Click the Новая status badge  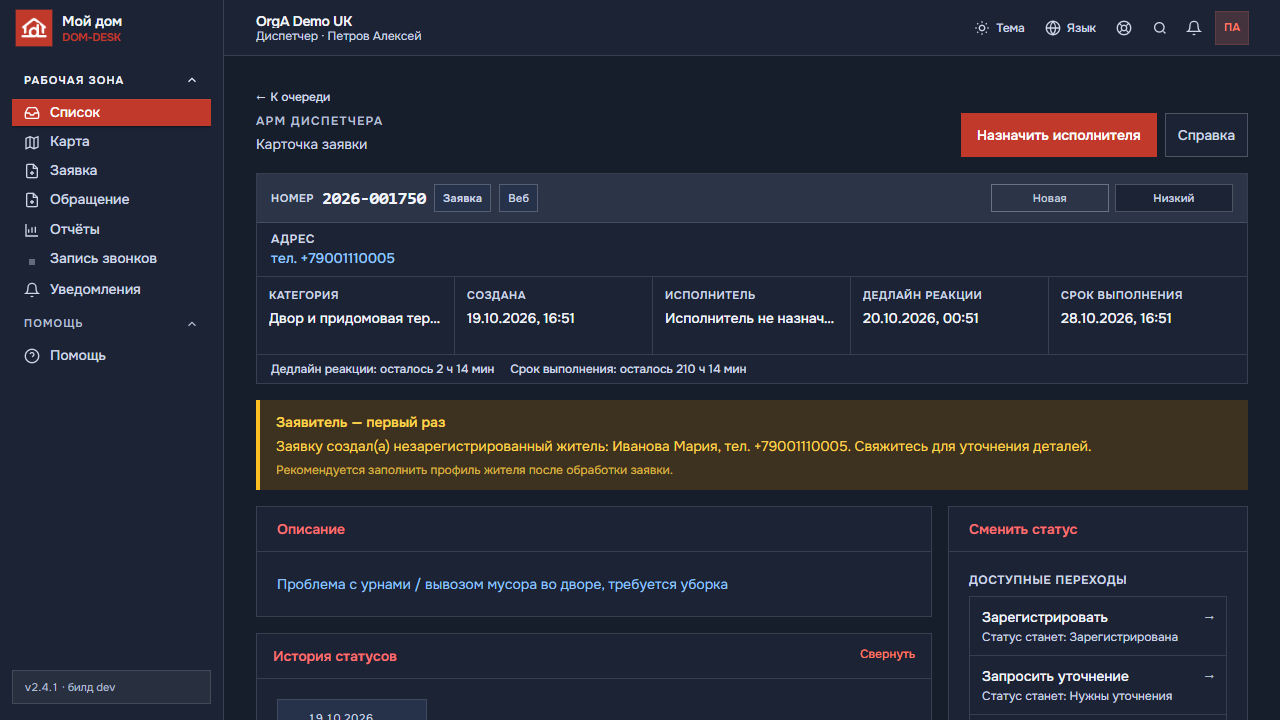(1050, 198)
